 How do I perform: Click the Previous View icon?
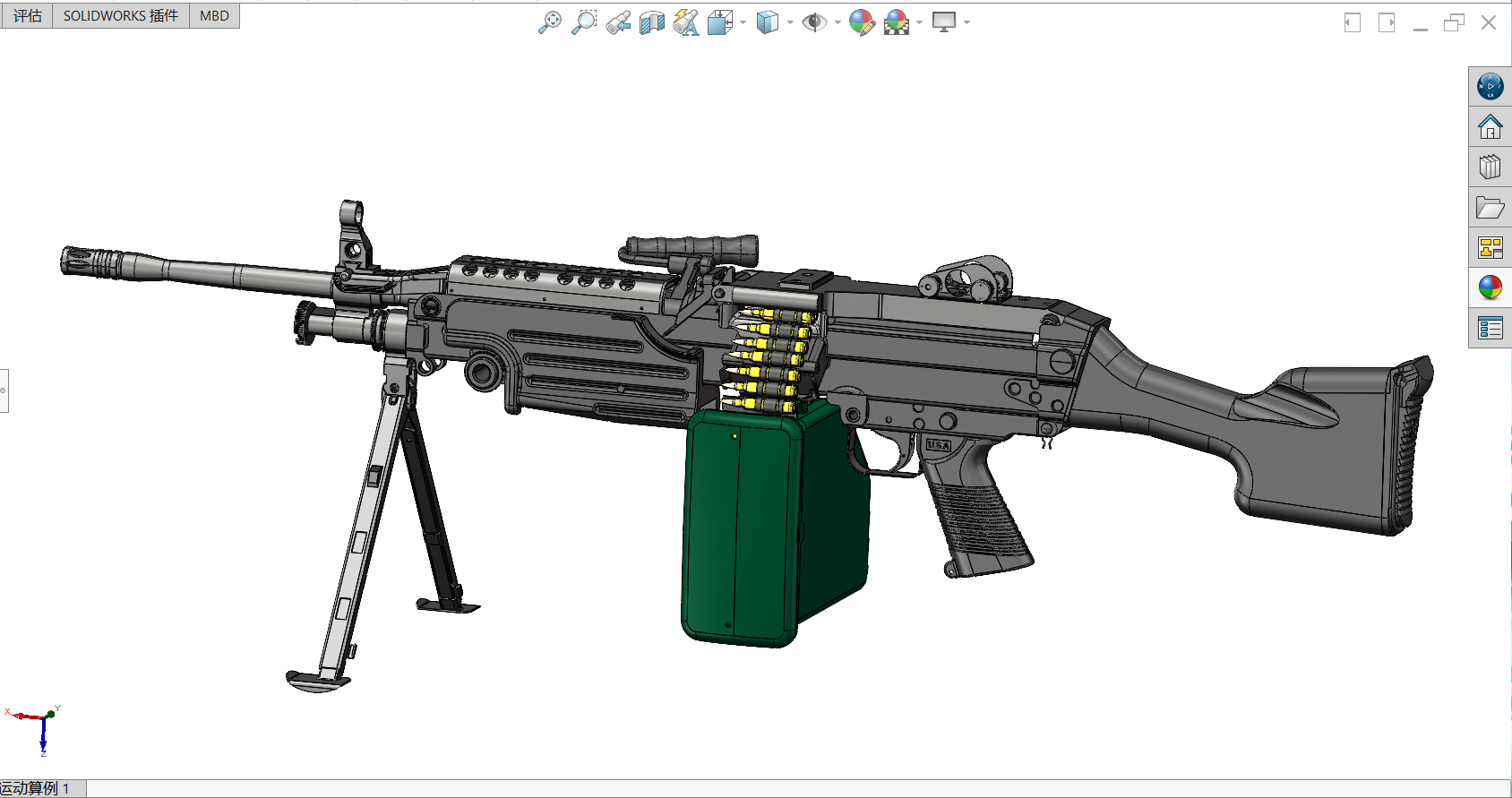click(618, 22)
